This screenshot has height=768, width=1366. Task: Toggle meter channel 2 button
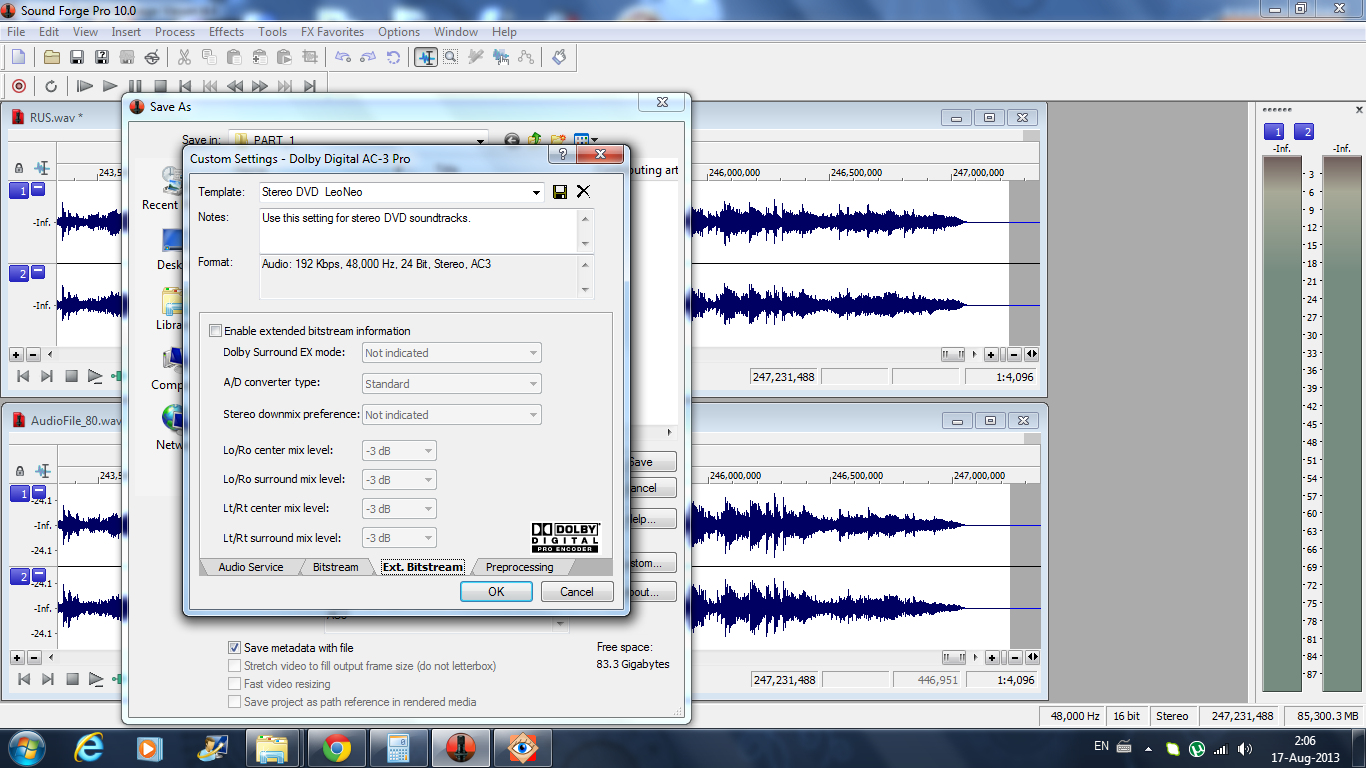coord(1304,131)
